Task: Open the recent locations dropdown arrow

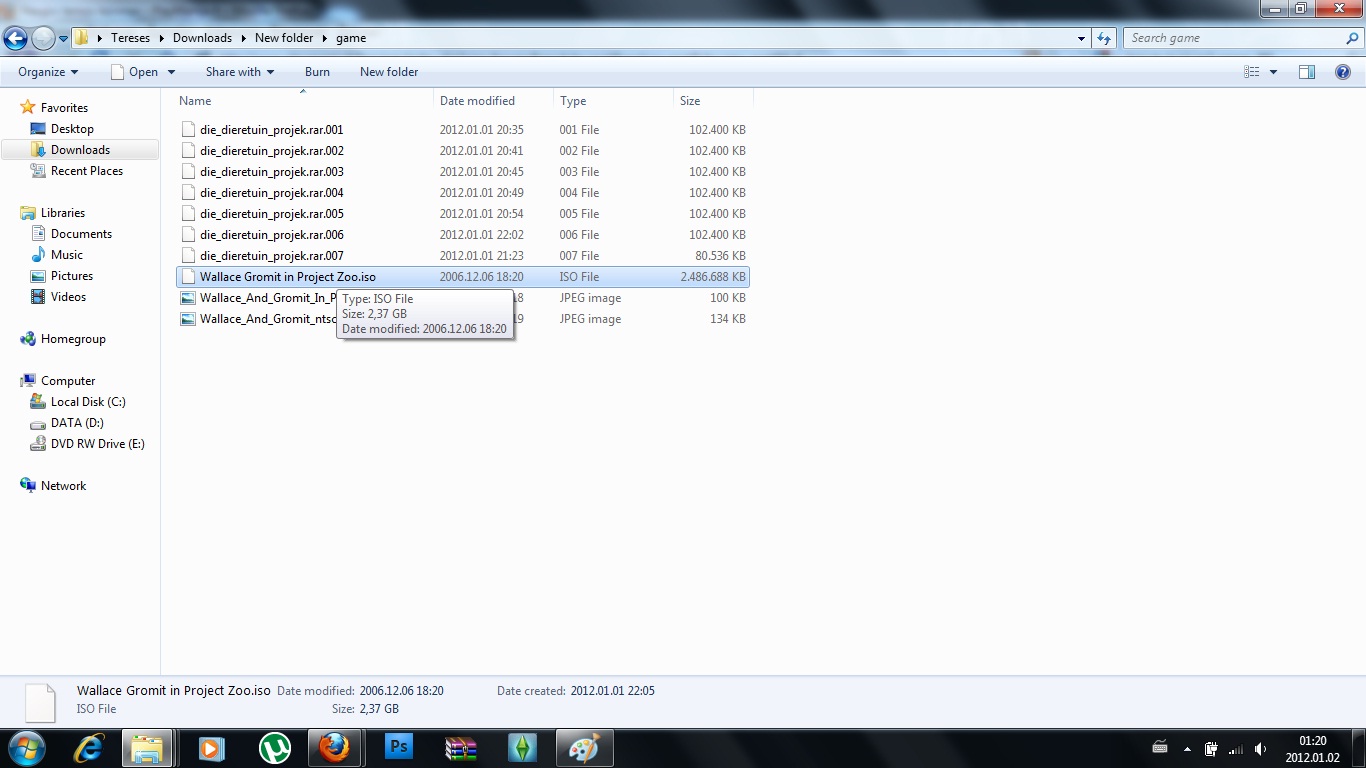Action: click(x=63, y=39)
